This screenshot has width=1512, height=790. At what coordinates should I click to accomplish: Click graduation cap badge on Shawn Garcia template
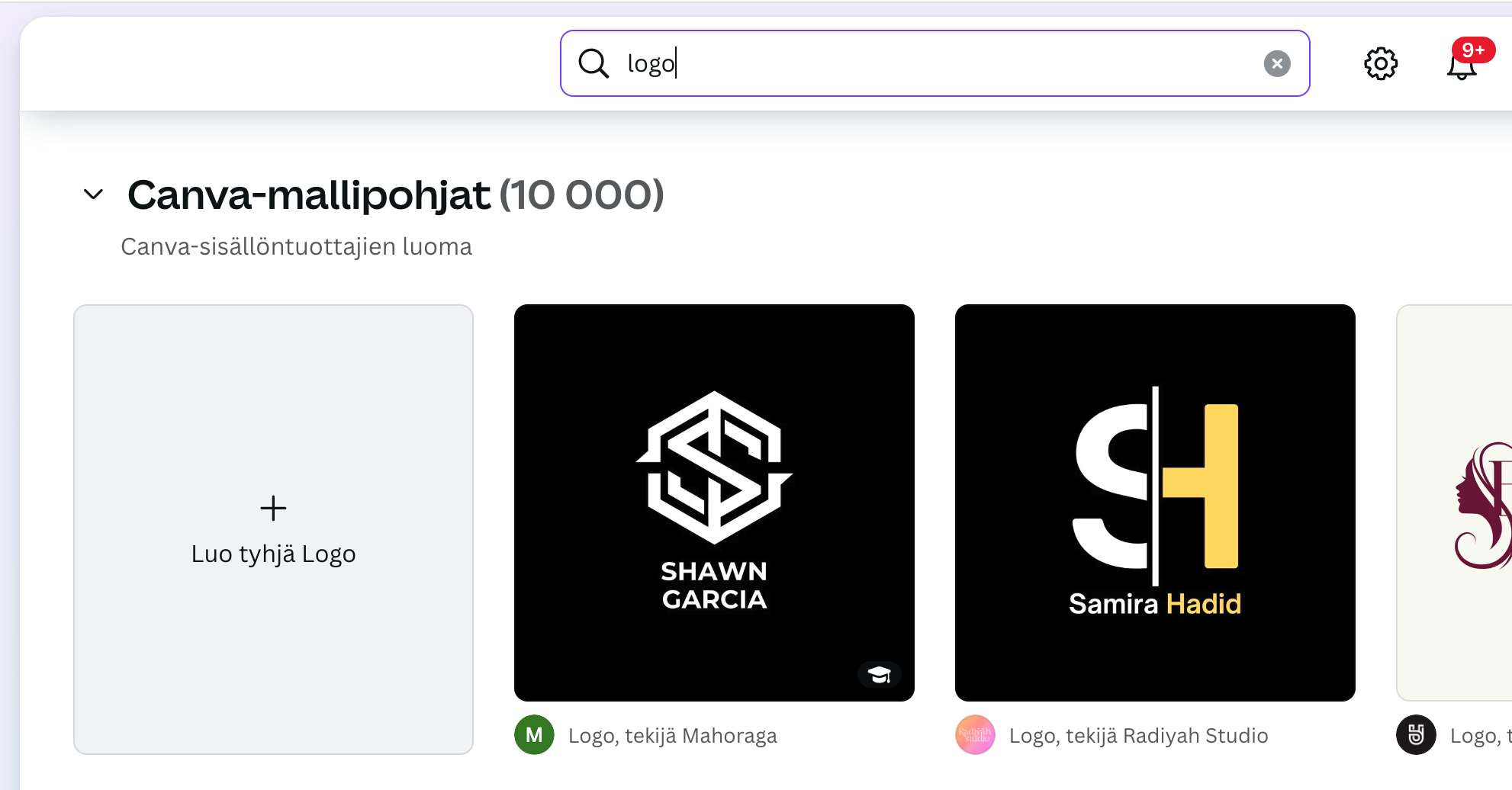[879, 674]
